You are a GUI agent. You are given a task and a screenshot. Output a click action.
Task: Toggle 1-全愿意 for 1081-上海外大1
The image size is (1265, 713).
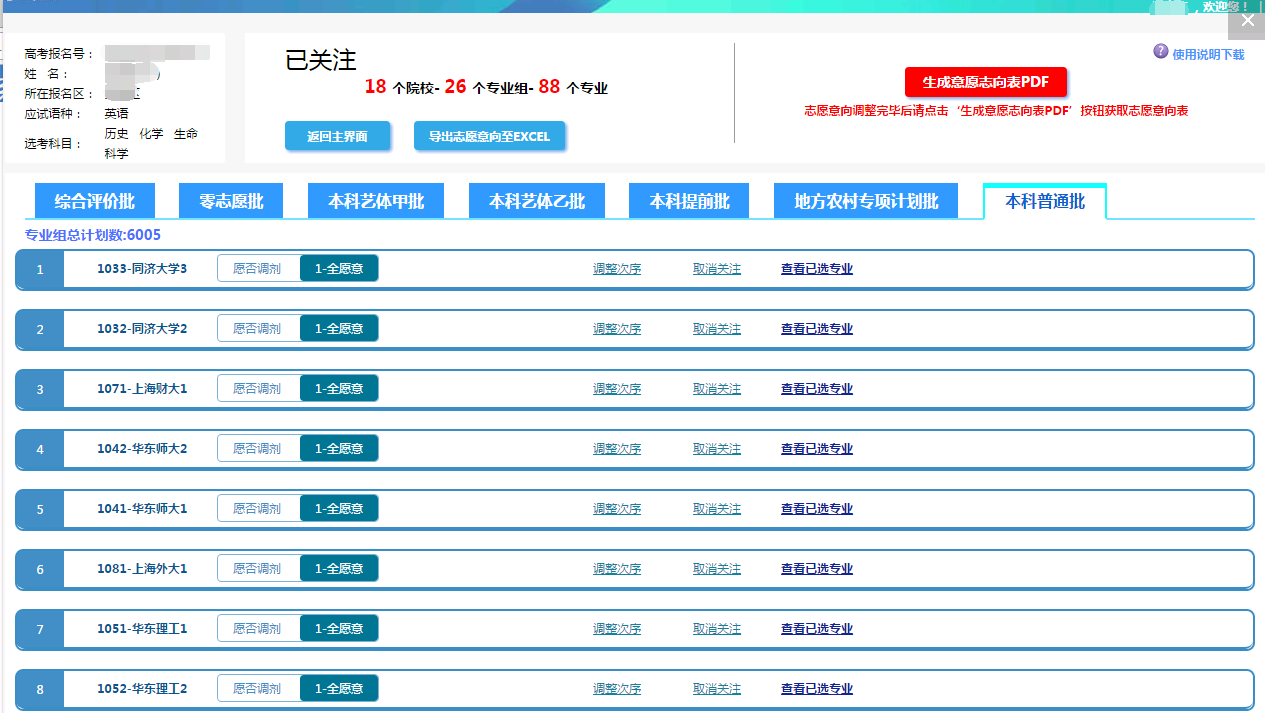[339, 568]
